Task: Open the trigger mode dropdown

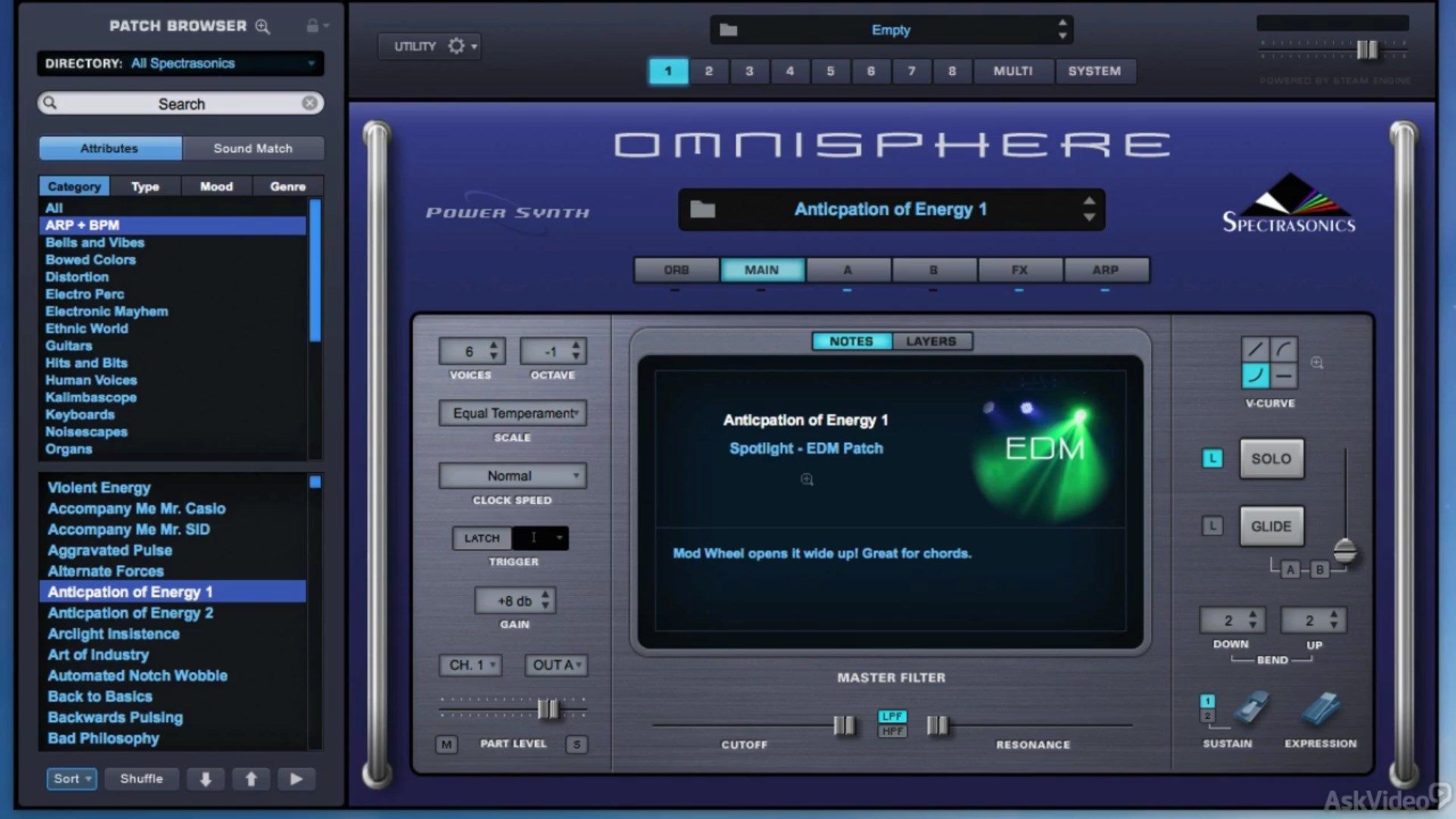Action: [540, 538]
